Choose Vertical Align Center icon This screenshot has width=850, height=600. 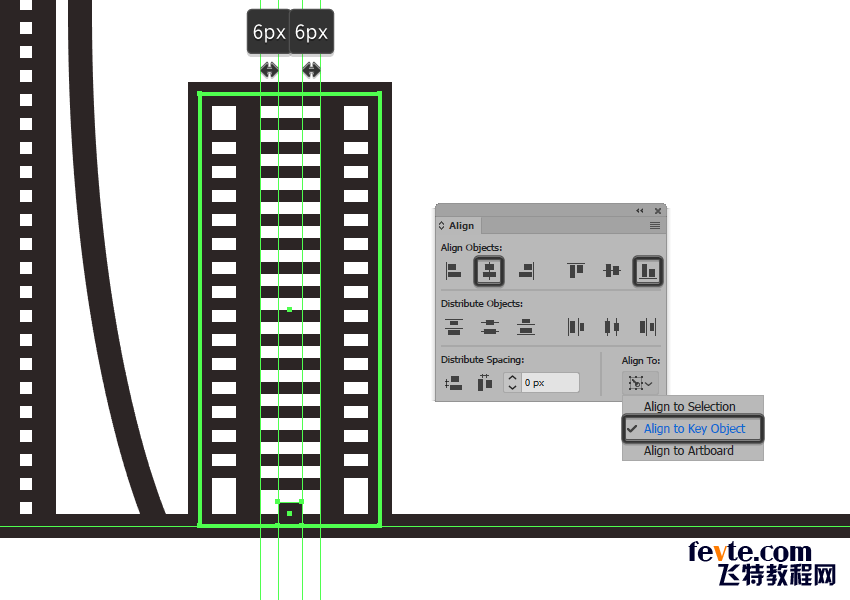point(612,270)
